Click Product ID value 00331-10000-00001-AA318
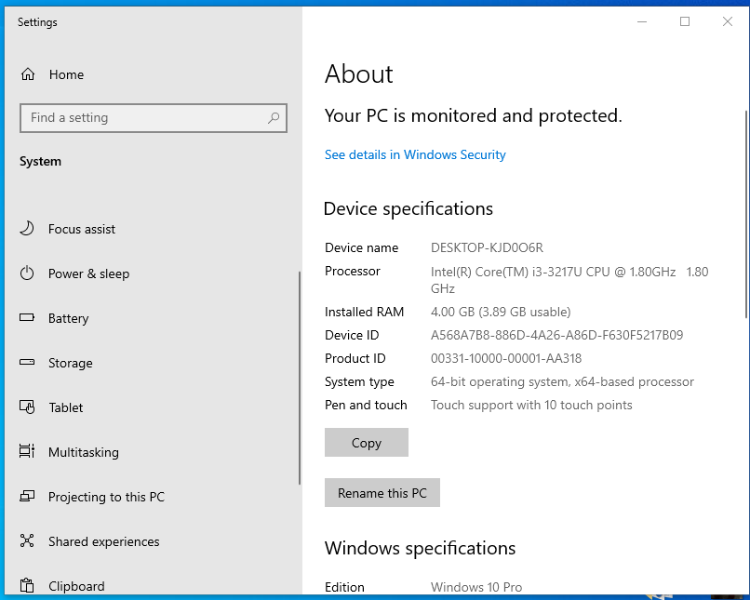This screenshot has width=750, height=600. 506,358
